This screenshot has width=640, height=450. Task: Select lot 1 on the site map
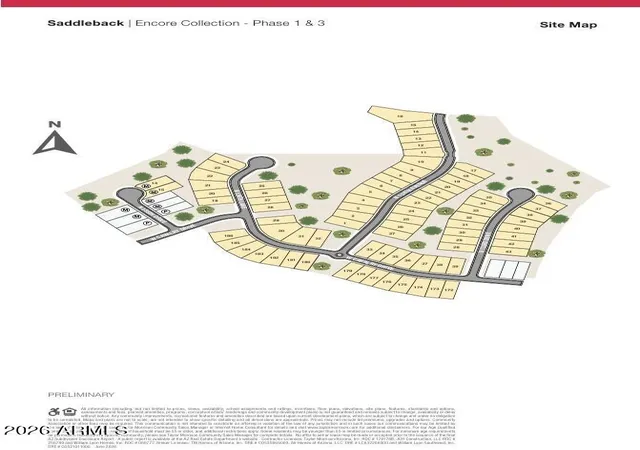pos(345,223)
